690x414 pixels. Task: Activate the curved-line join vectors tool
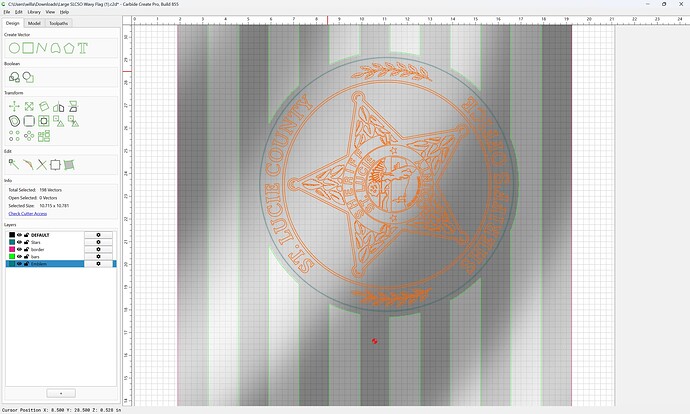pyautogui.click(x=28, y=165)
